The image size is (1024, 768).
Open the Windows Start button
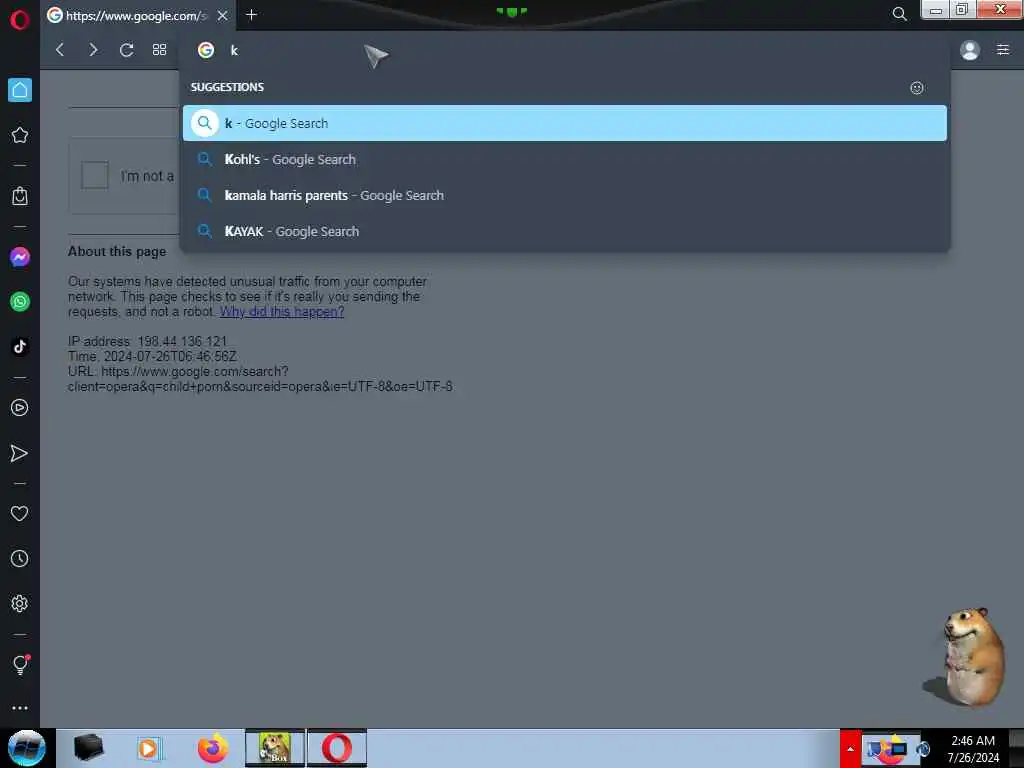point(26,748)
